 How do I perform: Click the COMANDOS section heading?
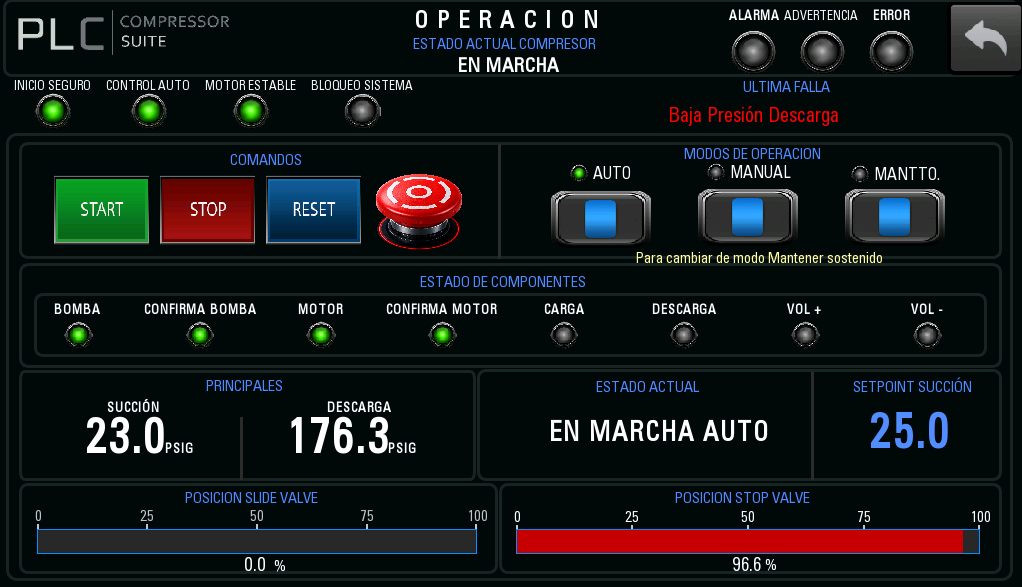(265, 160)
